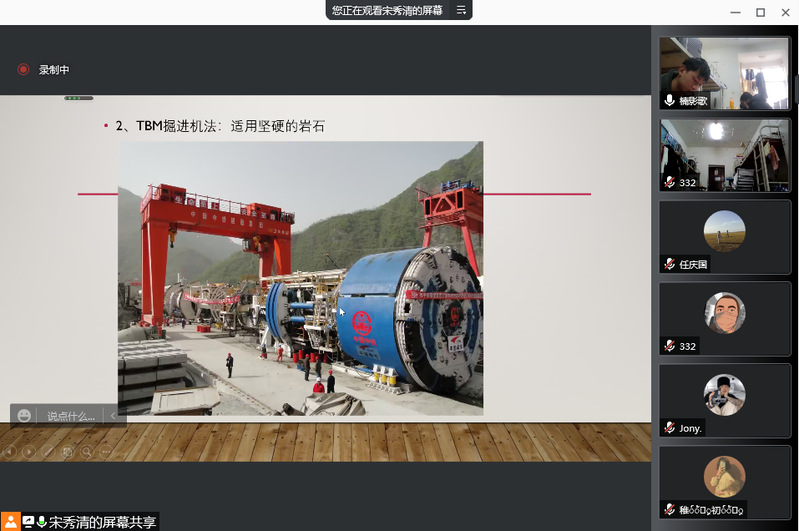799x531 pixels.
Task: Click the screen share icon beside 宋秀清的屏幕共享
Action: coord(27,522)
